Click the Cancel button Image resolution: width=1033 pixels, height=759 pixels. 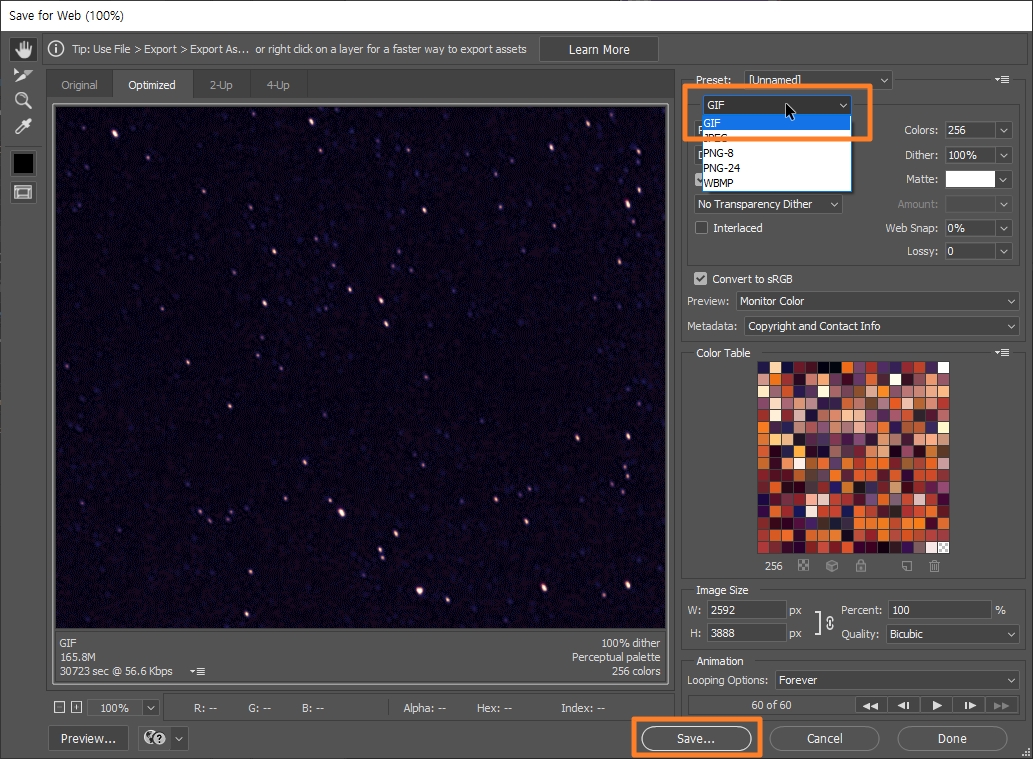tap(824, 739)
